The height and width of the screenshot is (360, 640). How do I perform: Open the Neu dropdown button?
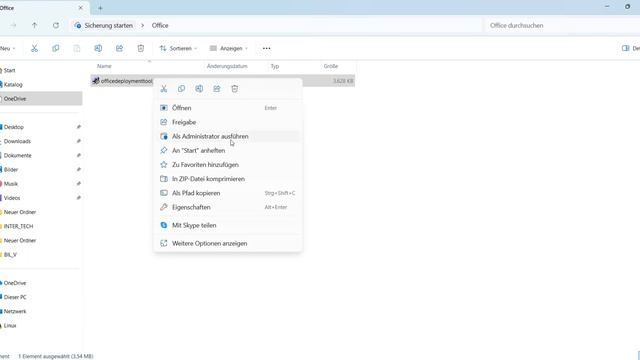pos(7,48)
